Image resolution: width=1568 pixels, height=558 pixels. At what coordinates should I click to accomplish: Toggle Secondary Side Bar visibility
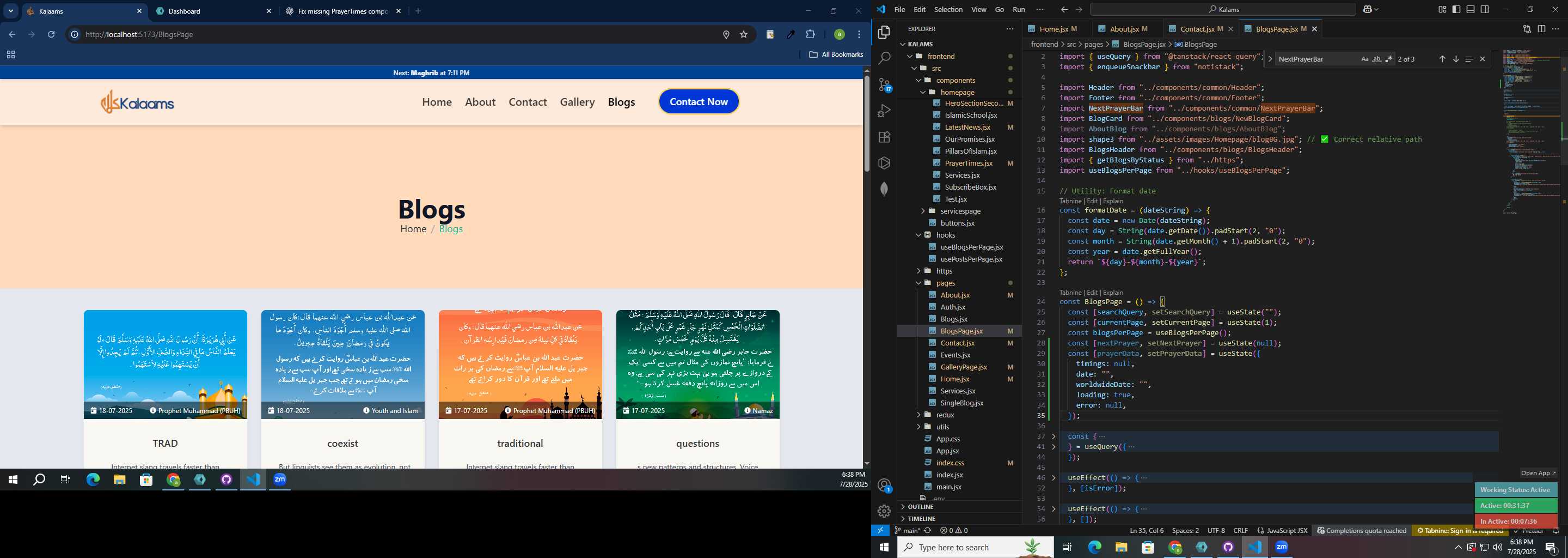click(x=1485, y=9)
